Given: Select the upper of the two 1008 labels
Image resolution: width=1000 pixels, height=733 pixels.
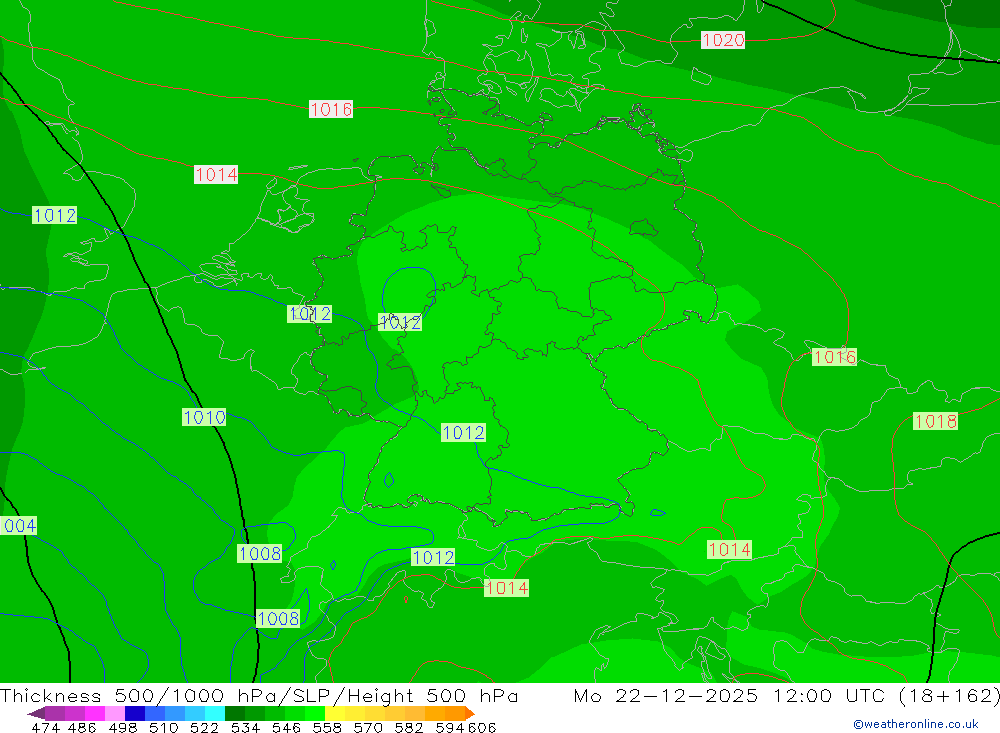Looking at the screenshot, I should click(x=260, y=553).
